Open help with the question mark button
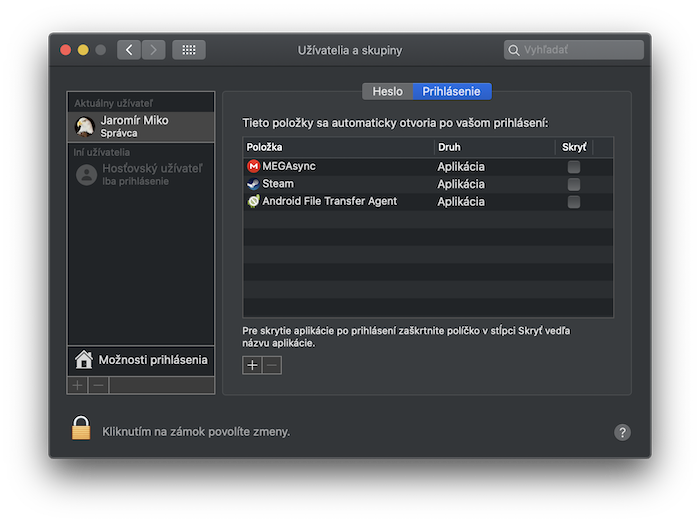 [622, 432]
